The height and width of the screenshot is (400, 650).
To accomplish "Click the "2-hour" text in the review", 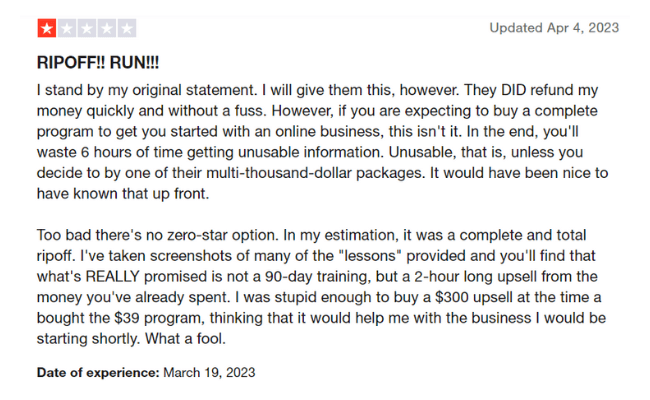I will [437, 276].
